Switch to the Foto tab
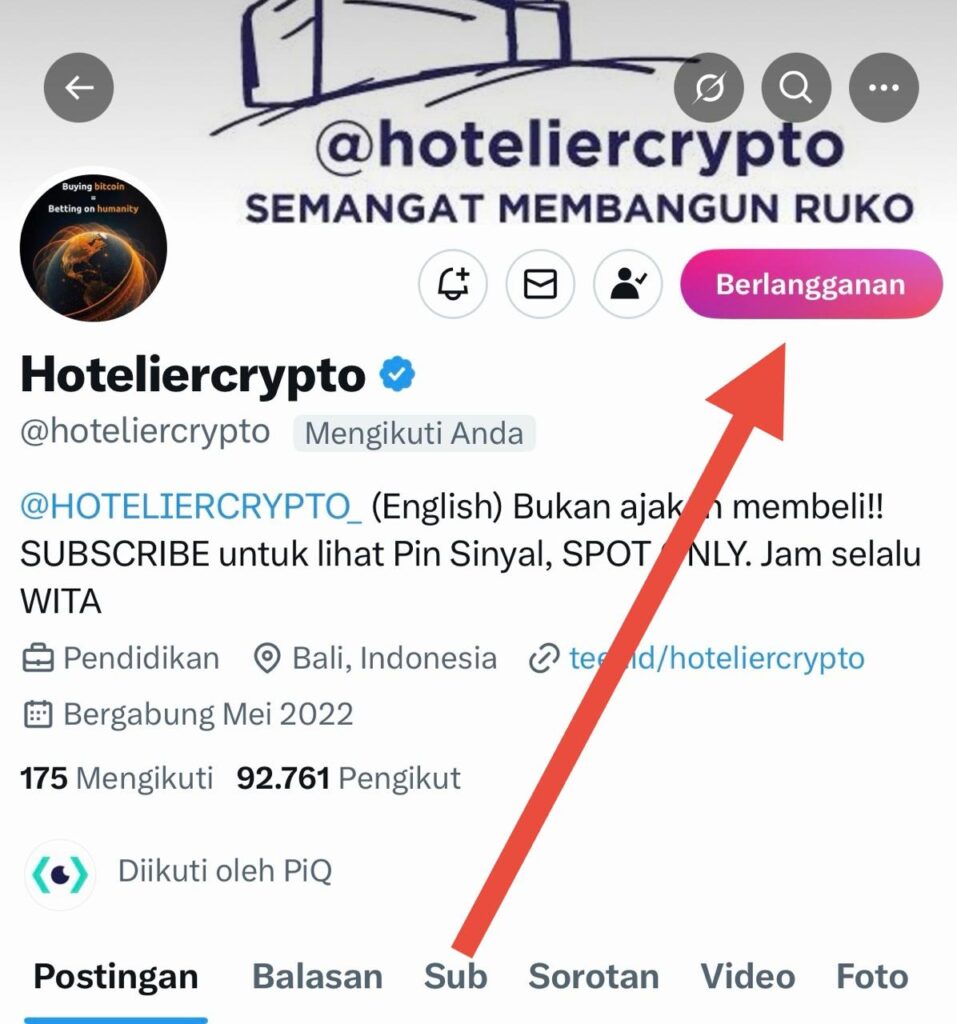Screen dimensions: 957x1024 pyautogui.click(x=872, y=976)
